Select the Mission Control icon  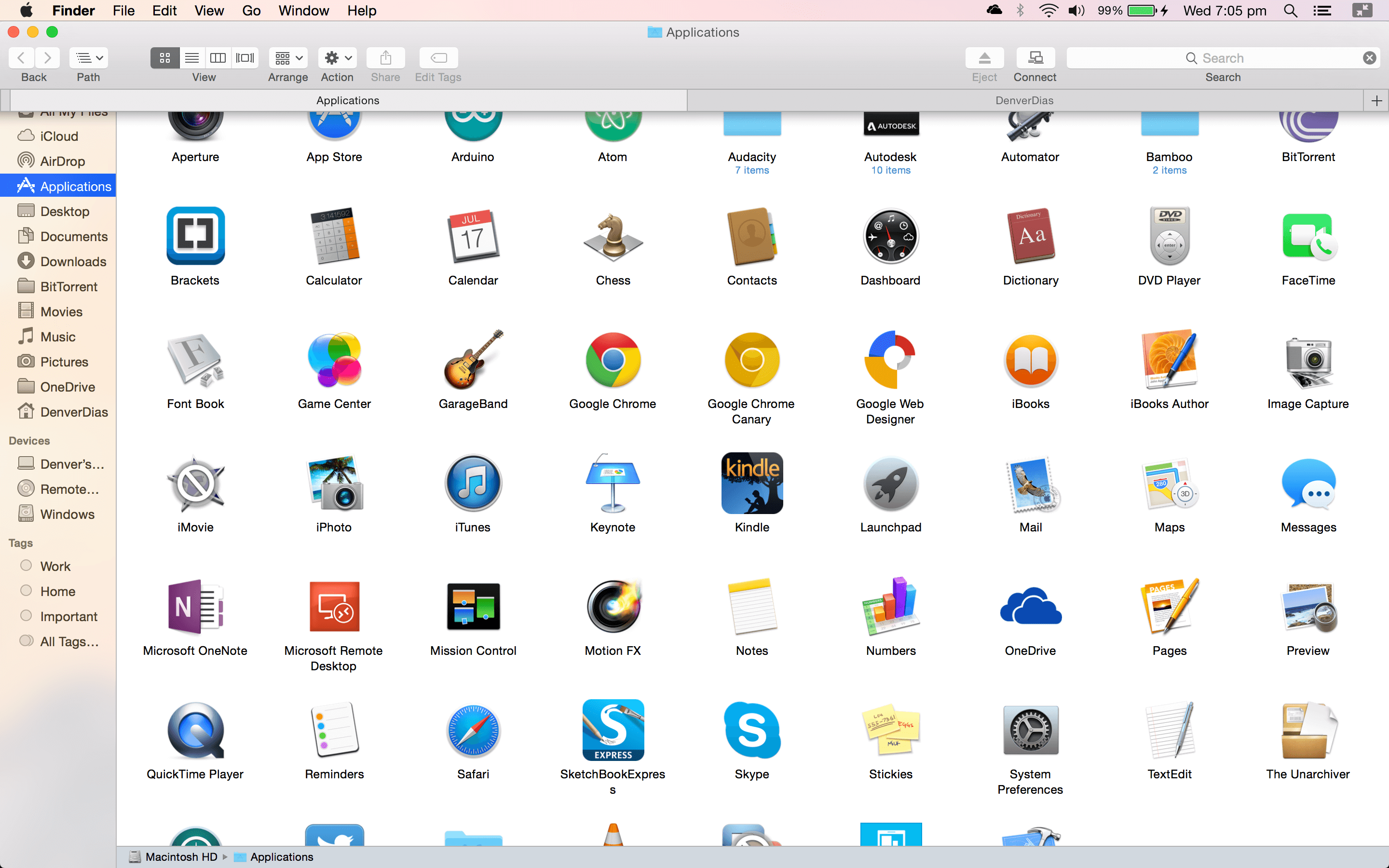[x=473, y=607]
